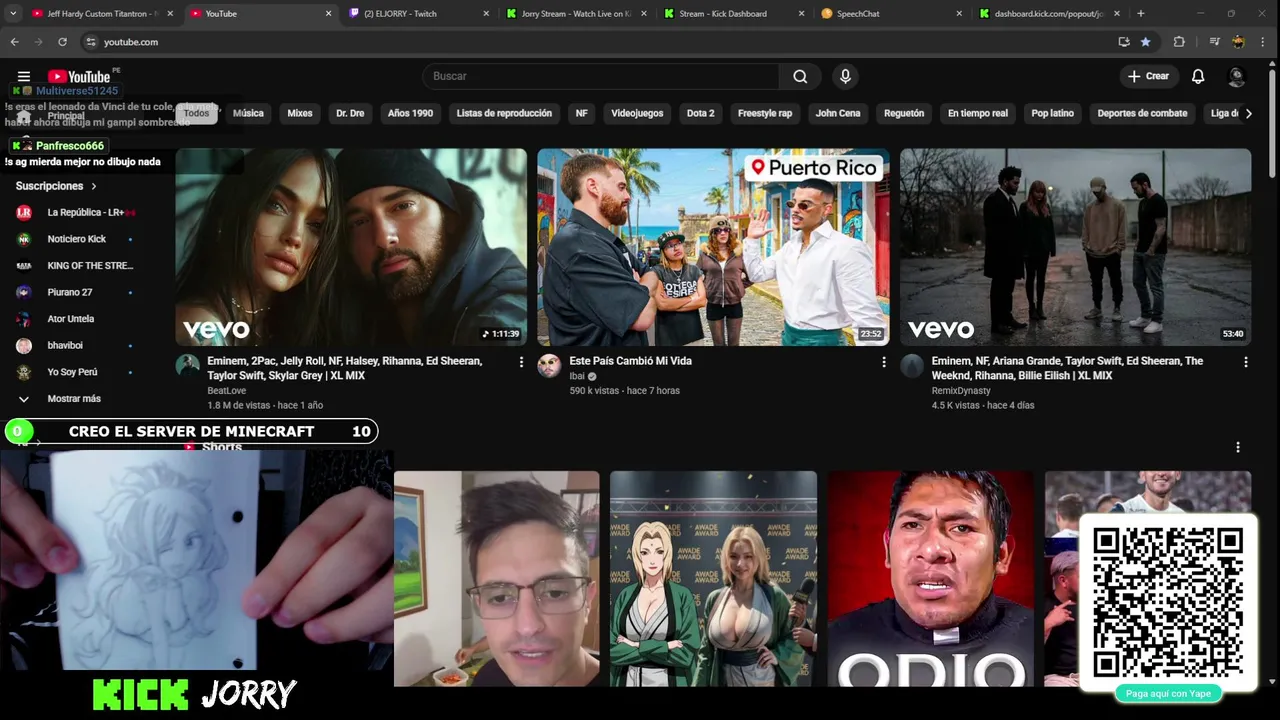Viewport: 1280px width, 720px height.
Task: Open the RemixDynasty channel avatar
Action: point(912,365)
